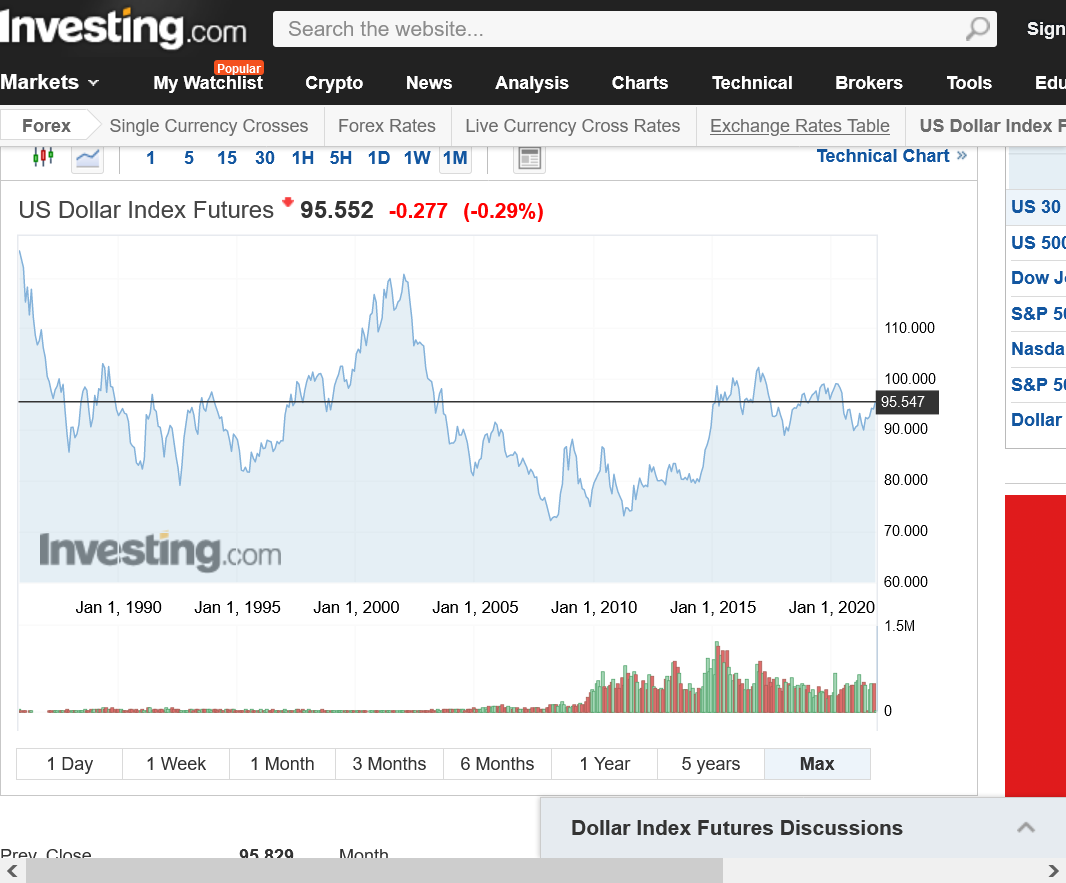Open the News menu

[x=429, y=83]
